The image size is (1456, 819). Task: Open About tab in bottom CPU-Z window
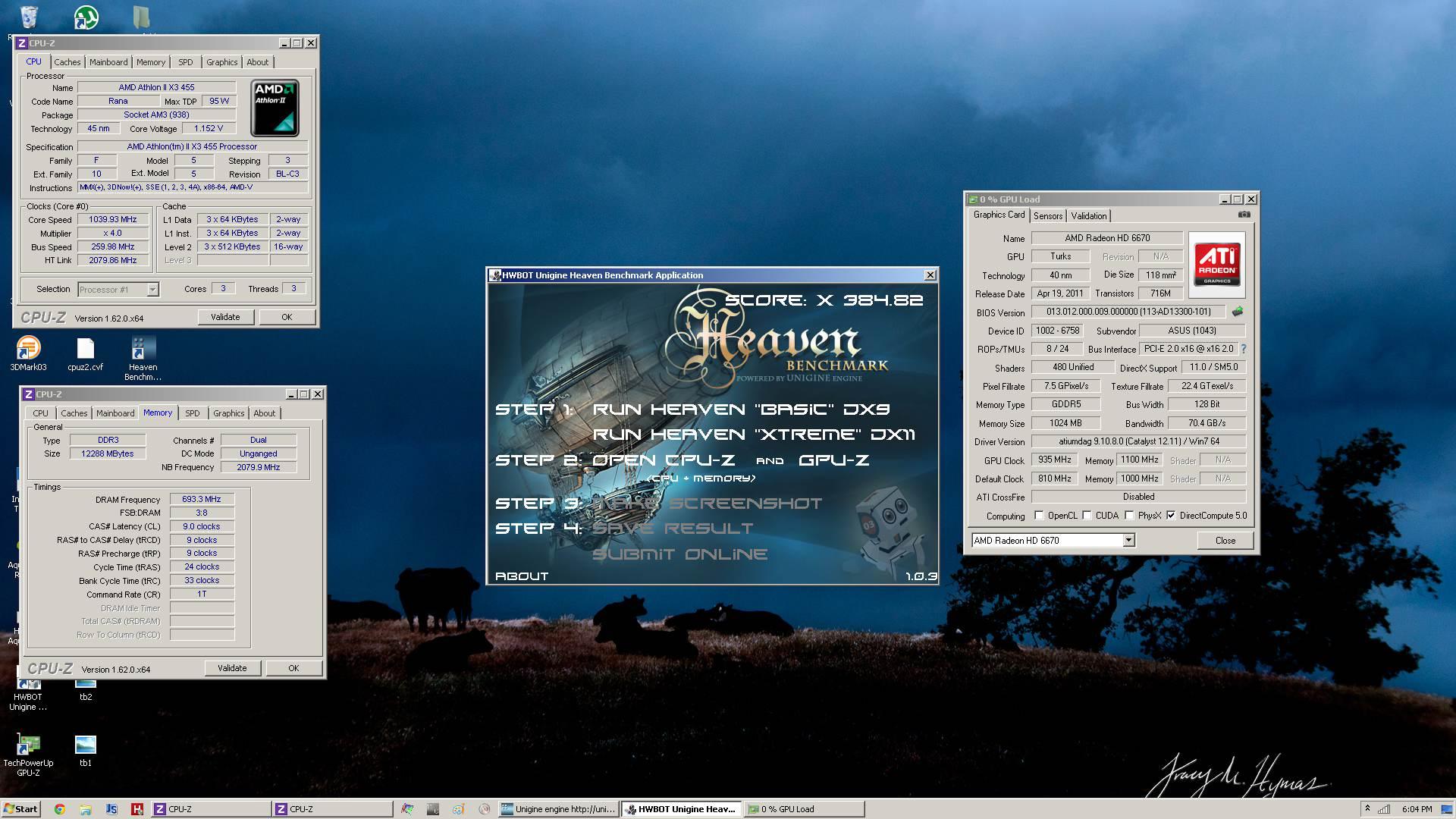pos(264,413)
